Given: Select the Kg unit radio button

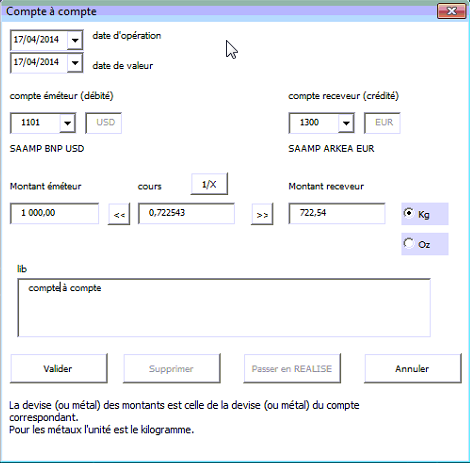Looking at the screenshot, I should [x=409, y=213].
